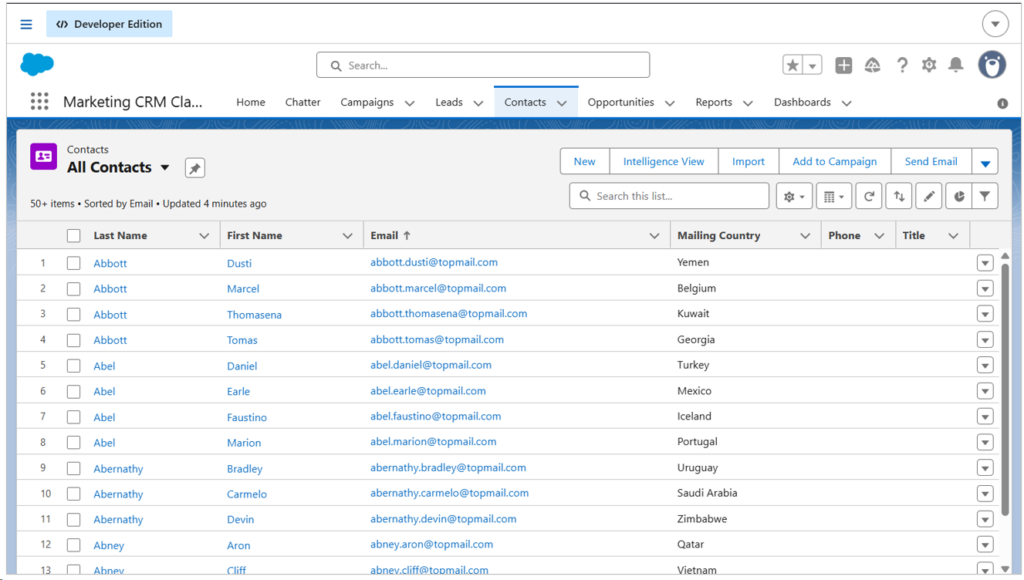Open the hamburger menu beside Developer Edition
The width and height of the screenshot is (1024, 580).
click(26, 24)
